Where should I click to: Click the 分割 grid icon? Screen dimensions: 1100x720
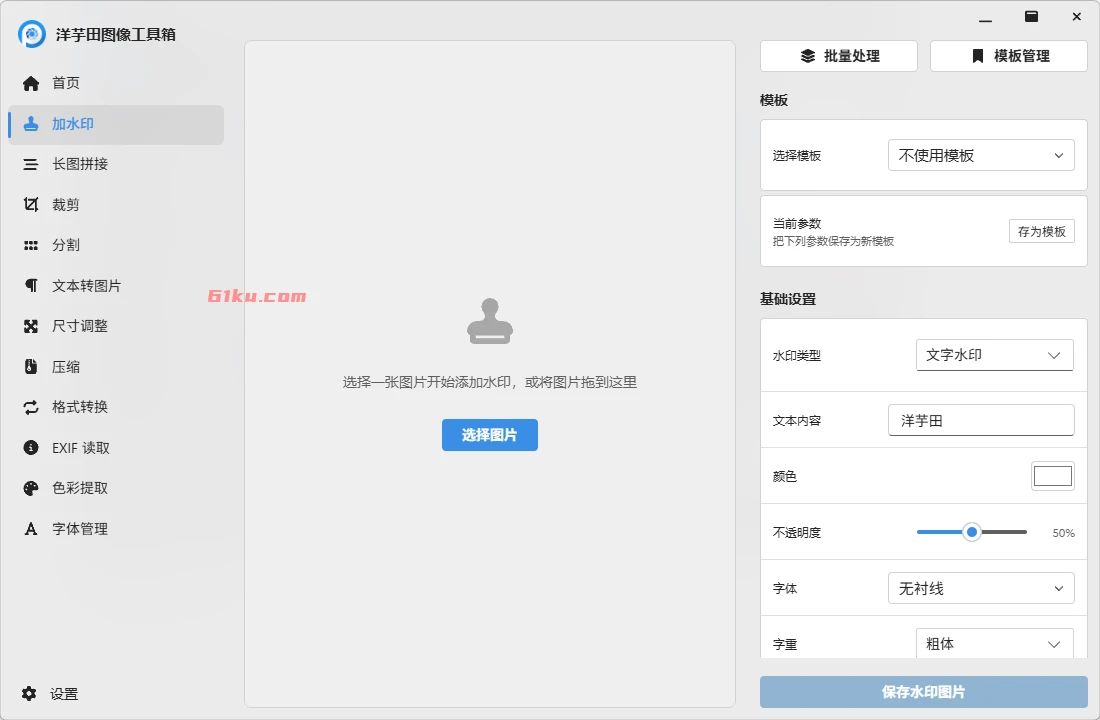31,246
